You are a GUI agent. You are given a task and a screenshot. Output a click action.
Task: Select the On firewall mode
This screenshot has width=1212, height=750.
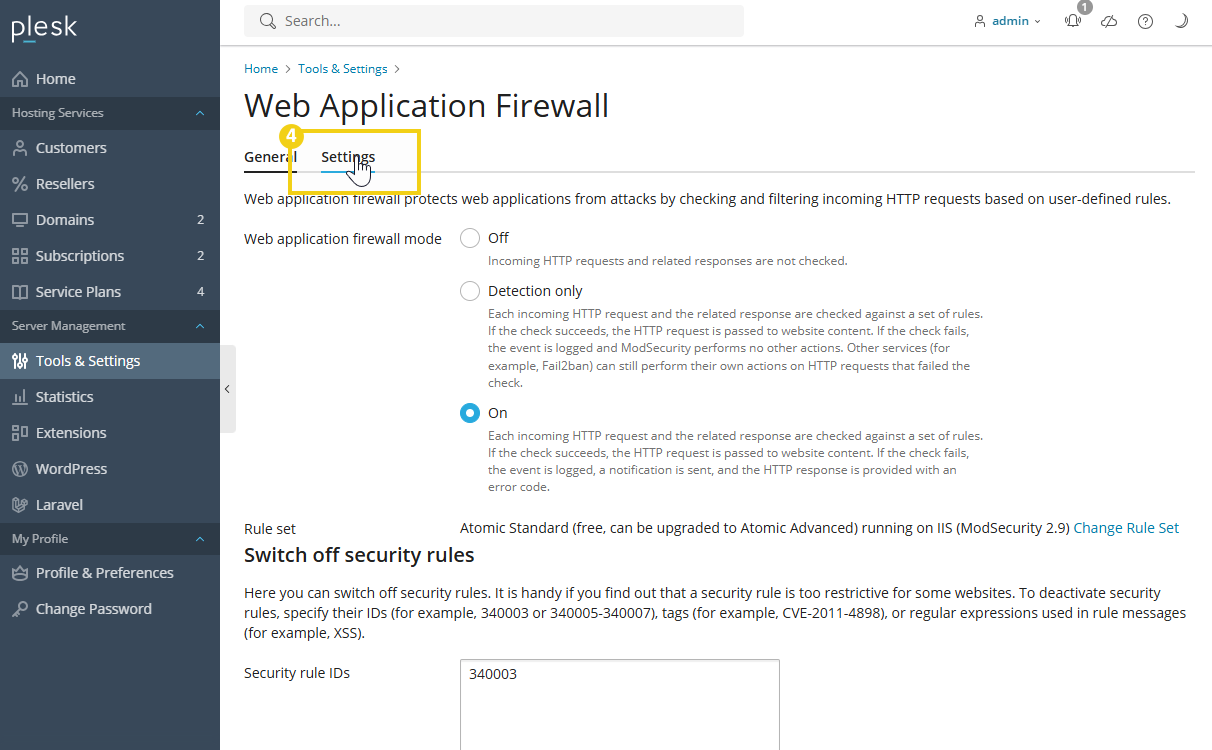click(x=470, y=413)
